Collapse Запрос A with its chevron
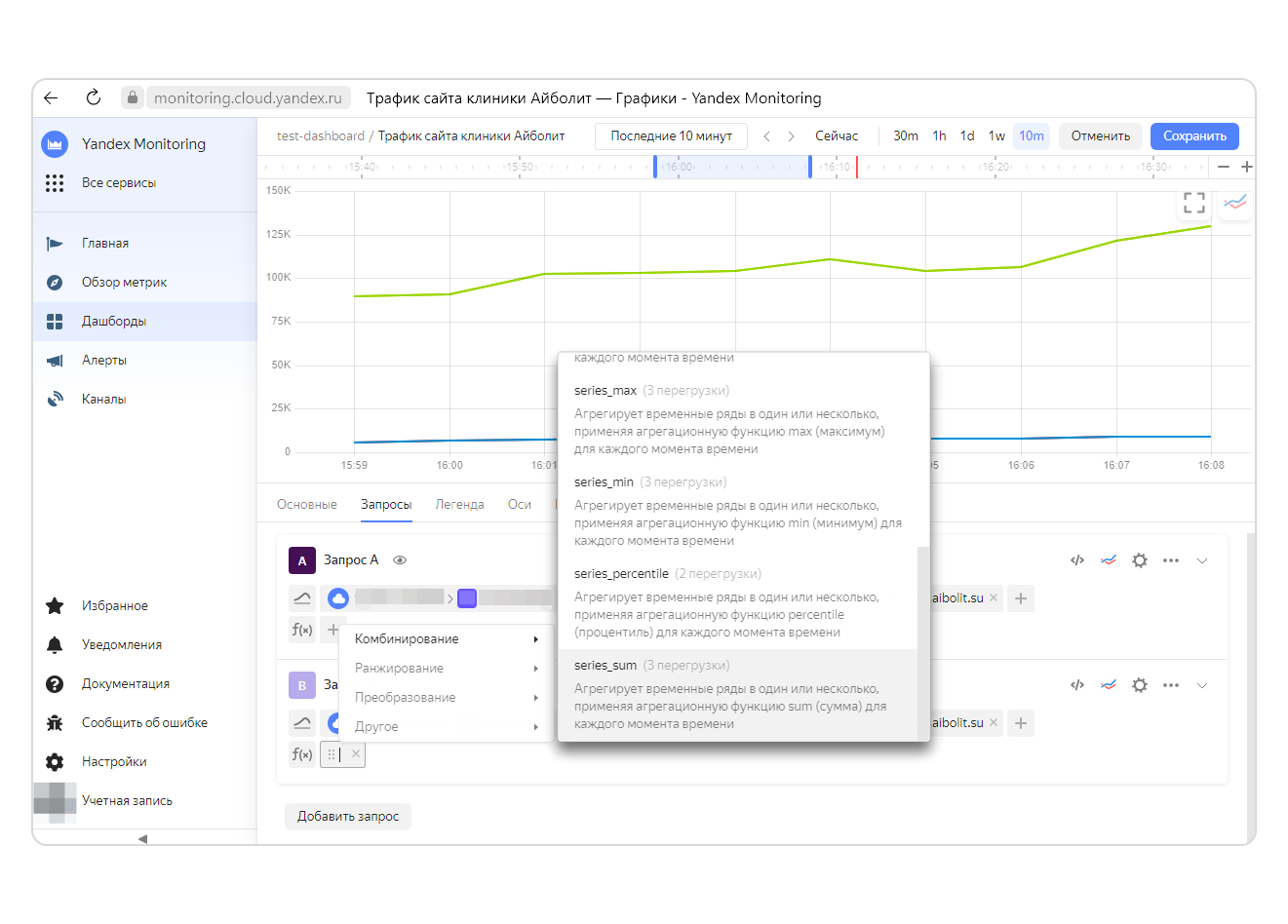 [x=1202, y=560]
